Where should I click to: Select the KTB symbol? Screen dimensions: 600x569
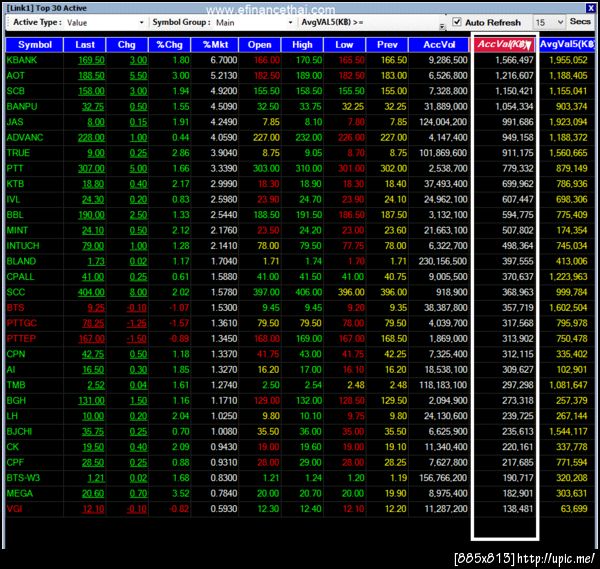point(15,184)
